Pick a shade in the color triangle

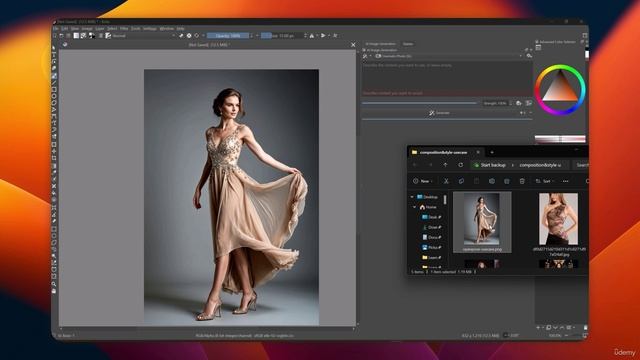tap(560, 91)
